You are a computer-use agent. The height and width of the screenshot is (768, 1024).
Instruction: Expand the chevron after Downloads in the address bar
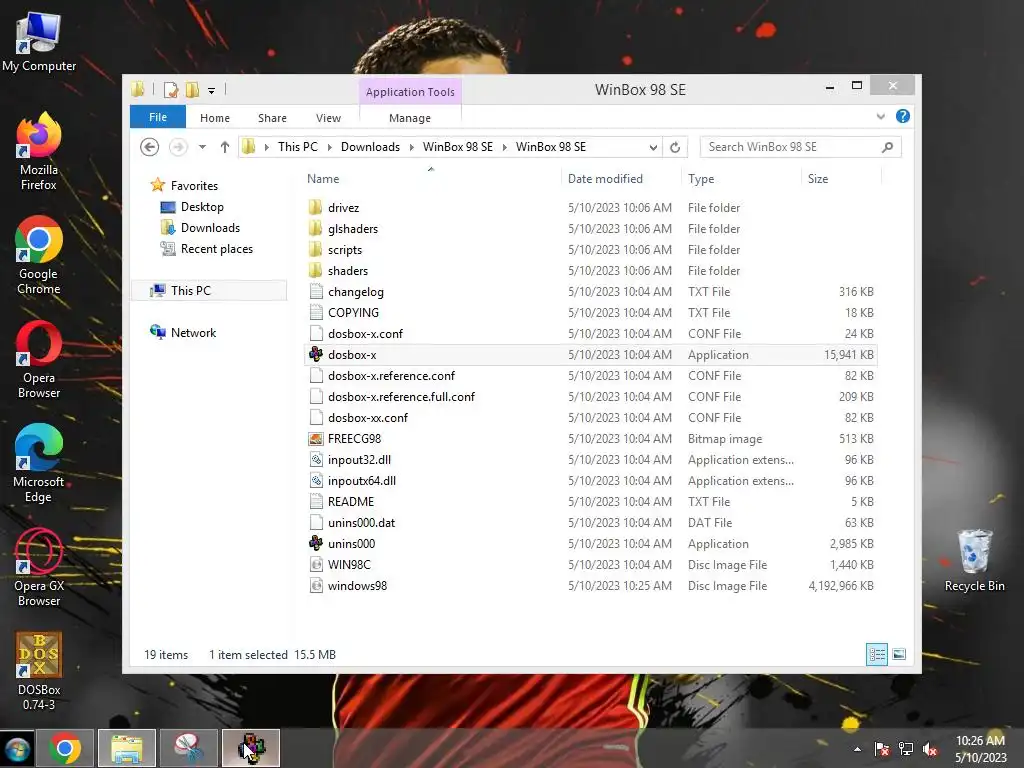pos(411,147)
